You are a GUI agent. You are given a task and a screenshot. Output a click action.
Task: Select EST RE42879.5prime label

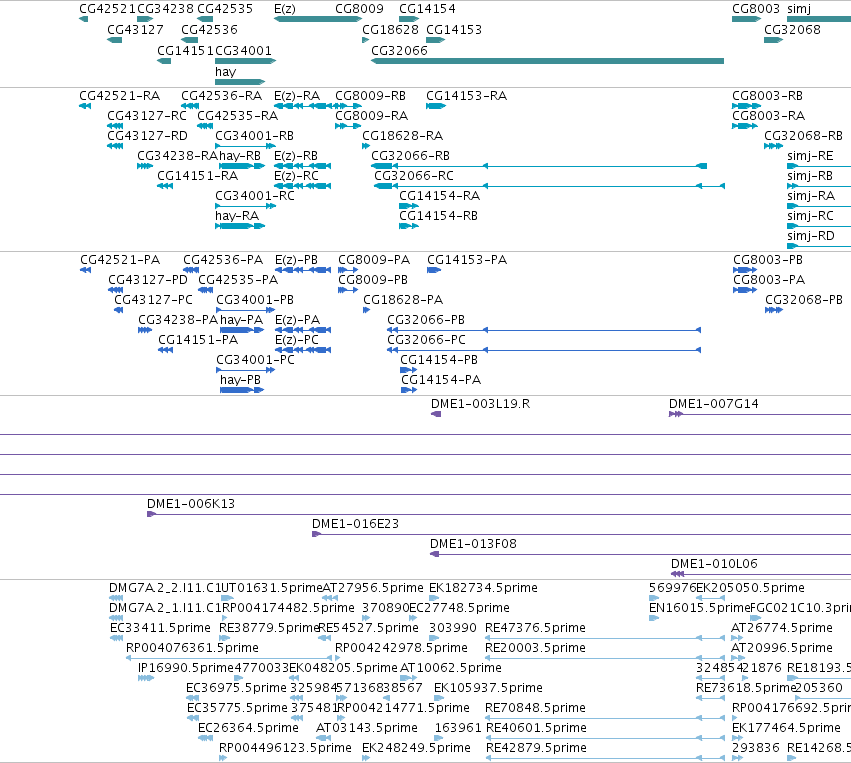[536, 748]
